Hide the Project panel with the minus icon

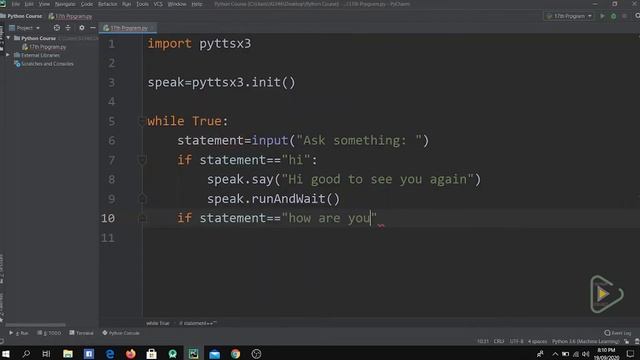pyautogui.click(x=93, y=28)
